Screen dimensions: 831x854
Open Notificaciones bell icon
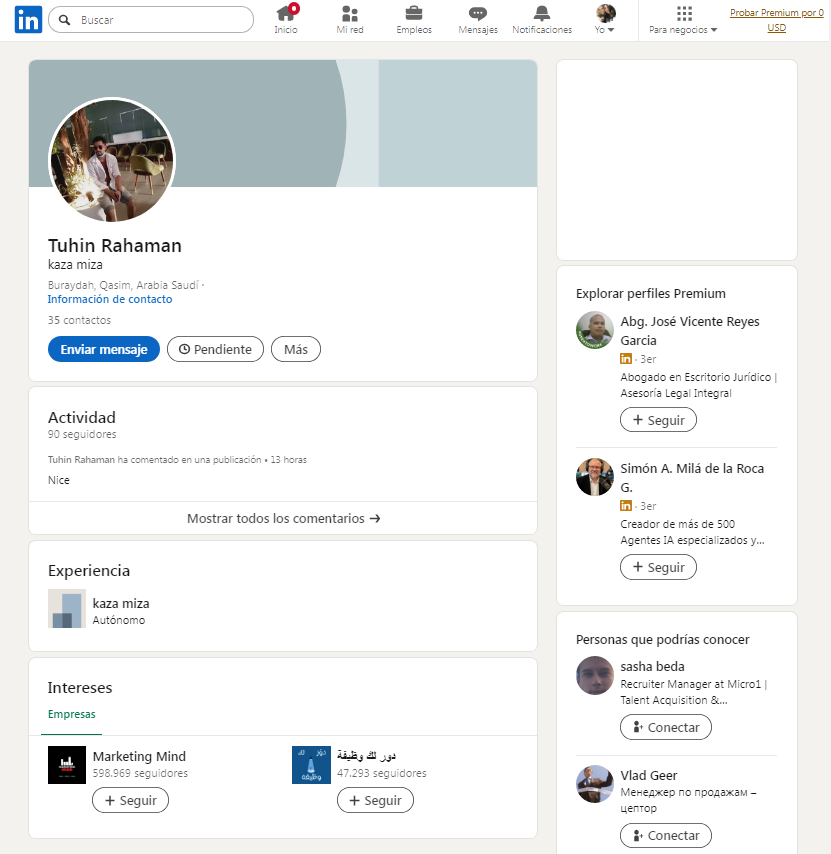[x=542, y=13]
